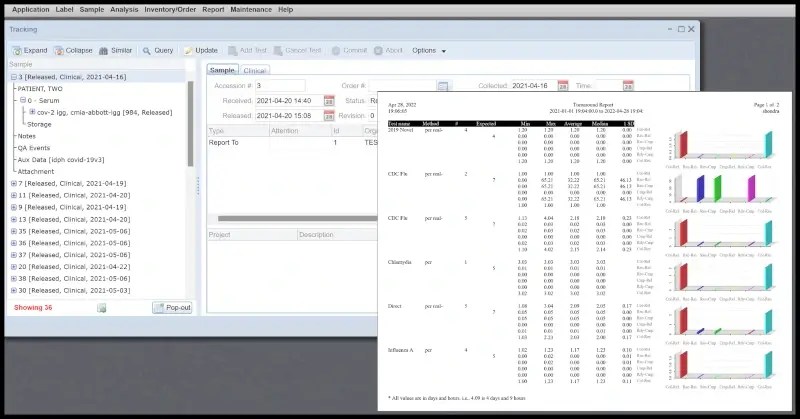Viewport: 800px width, 419px height.
Task: Open the Help menu
Action: [x=286, y=9]
